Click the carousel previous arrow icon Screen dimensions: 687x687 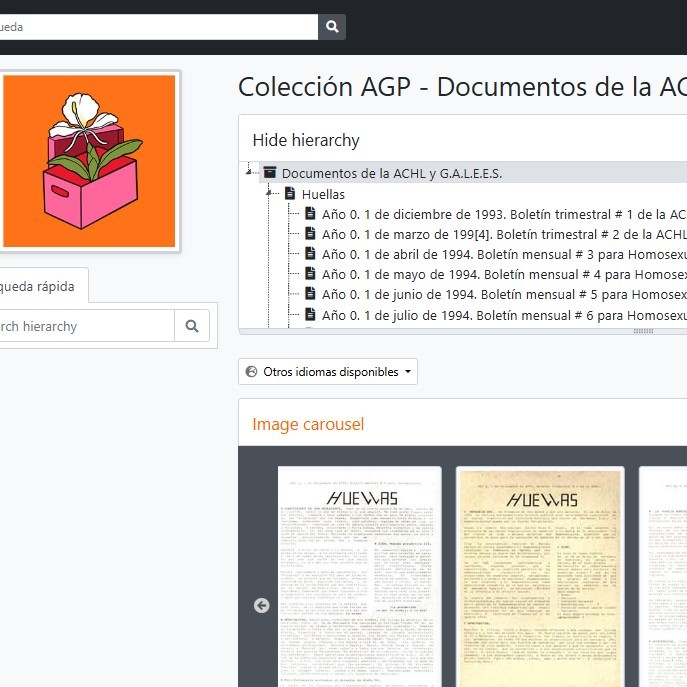coord(262,605)
